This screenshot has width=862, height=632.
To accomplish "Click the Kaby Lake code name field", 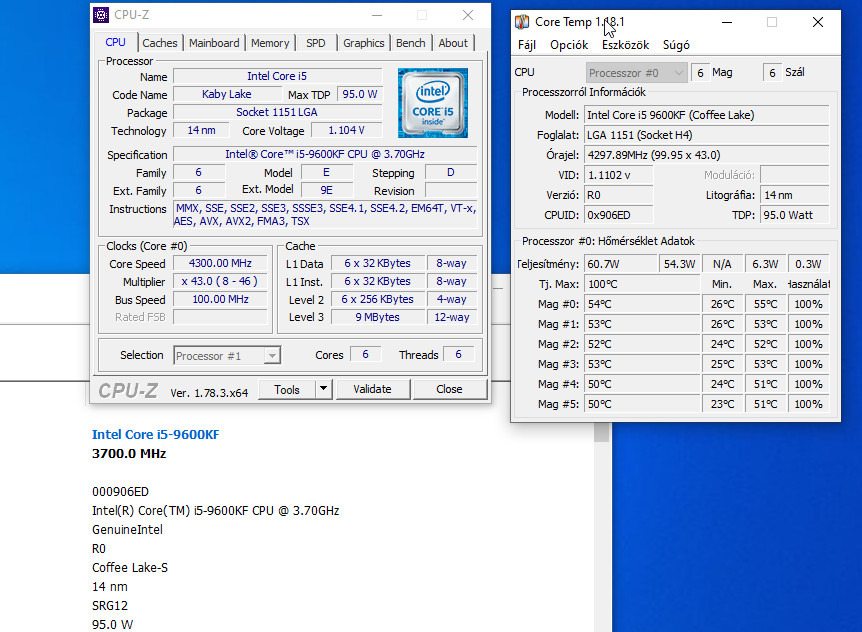I will coord(226,94).
